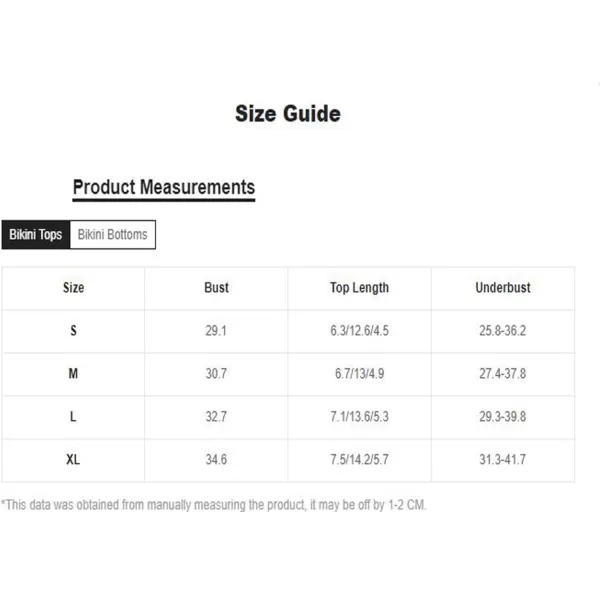Click the 34.6 bust value for XL
The width and height of the screenshot is (600, 600).
[216, 459]
